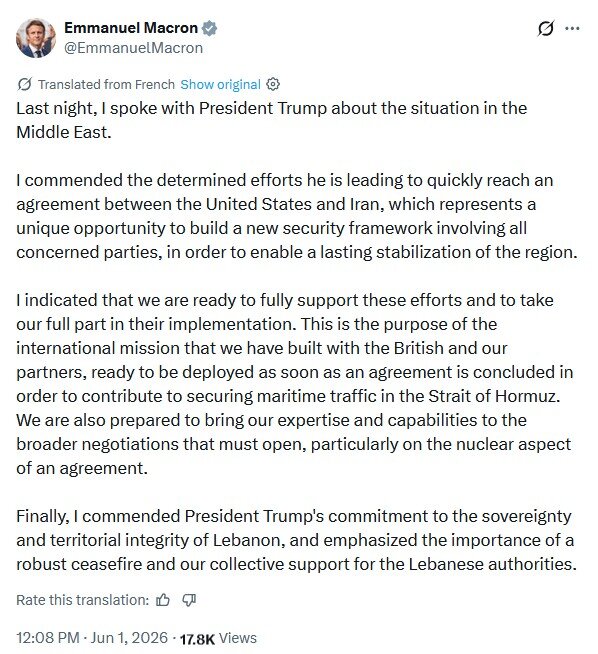The height and width of the screenshot is (654, 598).
Task: Click the blue verified badge
Action: [x=209, y=28]
